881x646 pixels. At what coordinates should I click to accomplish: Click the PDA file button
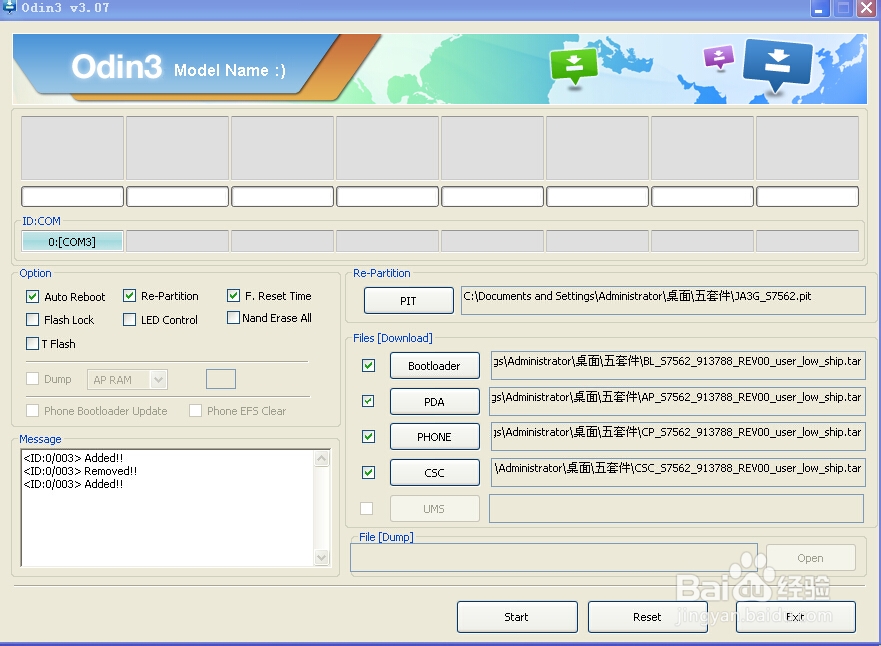434,402
